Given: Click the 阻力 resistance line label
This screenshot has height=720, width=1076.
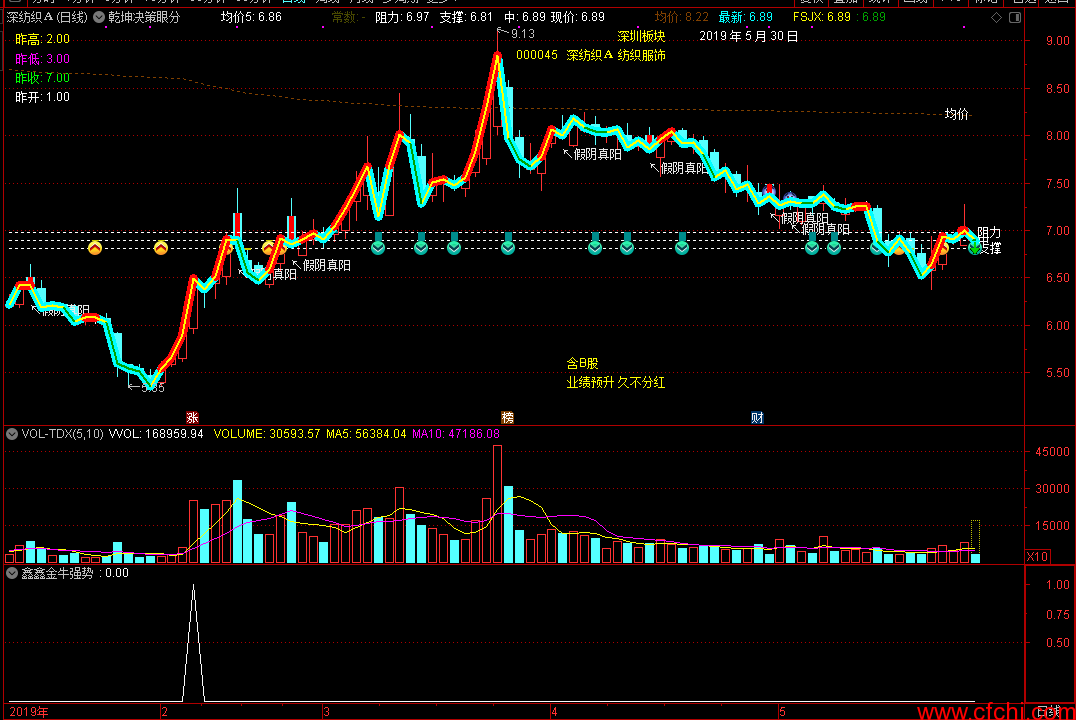Looking at the screenshot, I should (x=989, y=233).
